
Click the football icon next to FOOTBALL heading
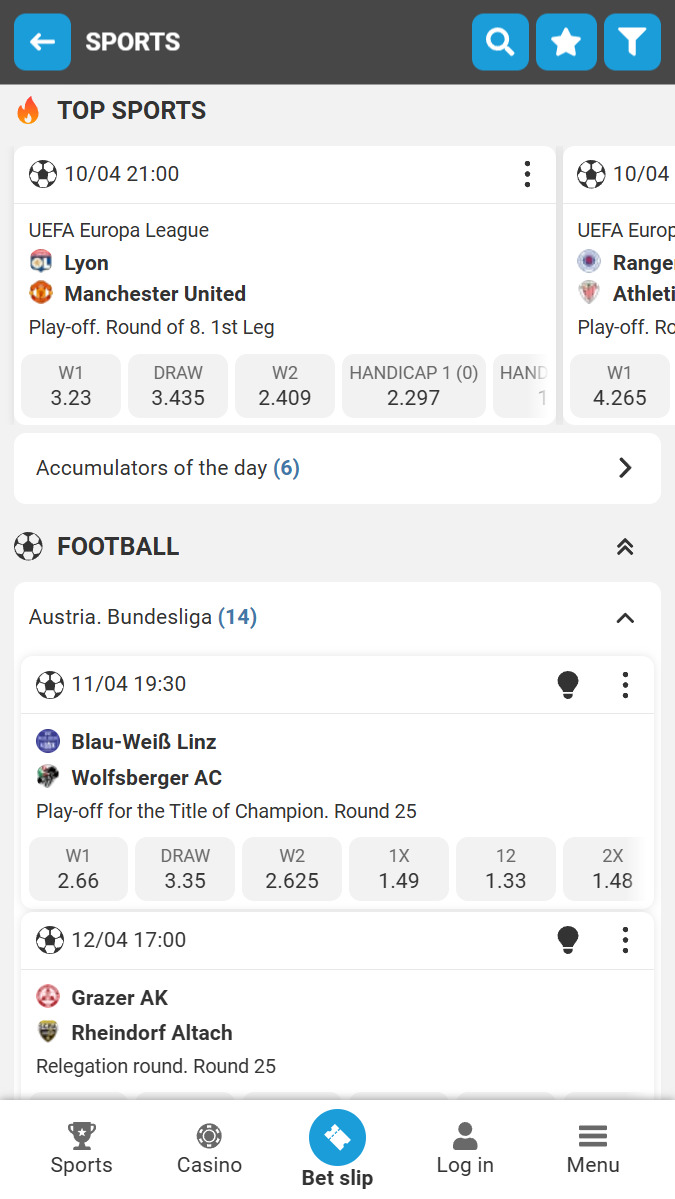click(x=28, y=546)
